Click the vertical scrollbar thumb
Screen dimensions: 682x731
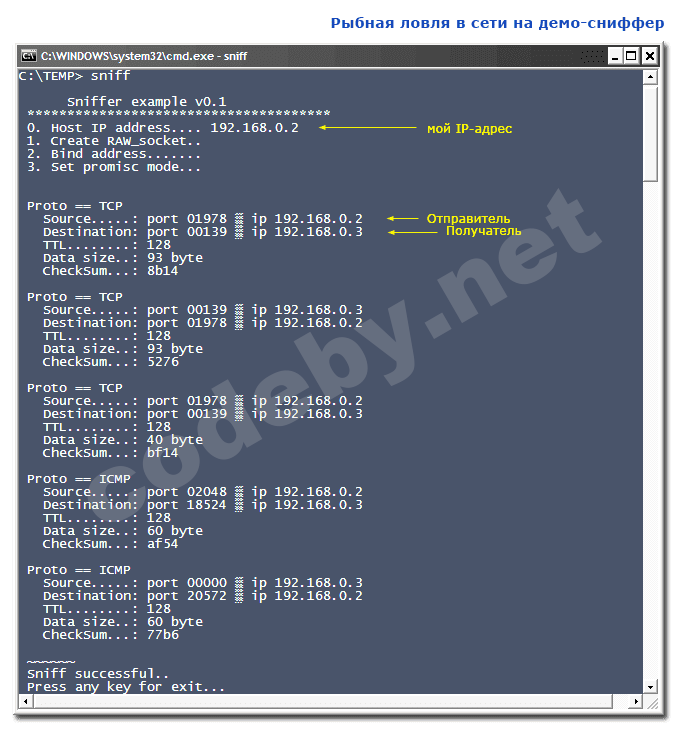[x=650, y=133]
